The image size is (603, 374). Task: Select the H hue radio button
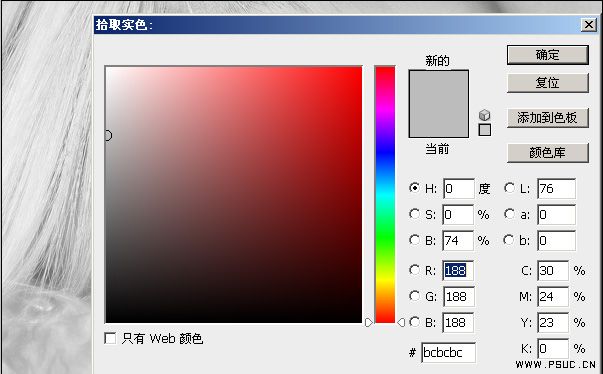(x=414, y=188)
